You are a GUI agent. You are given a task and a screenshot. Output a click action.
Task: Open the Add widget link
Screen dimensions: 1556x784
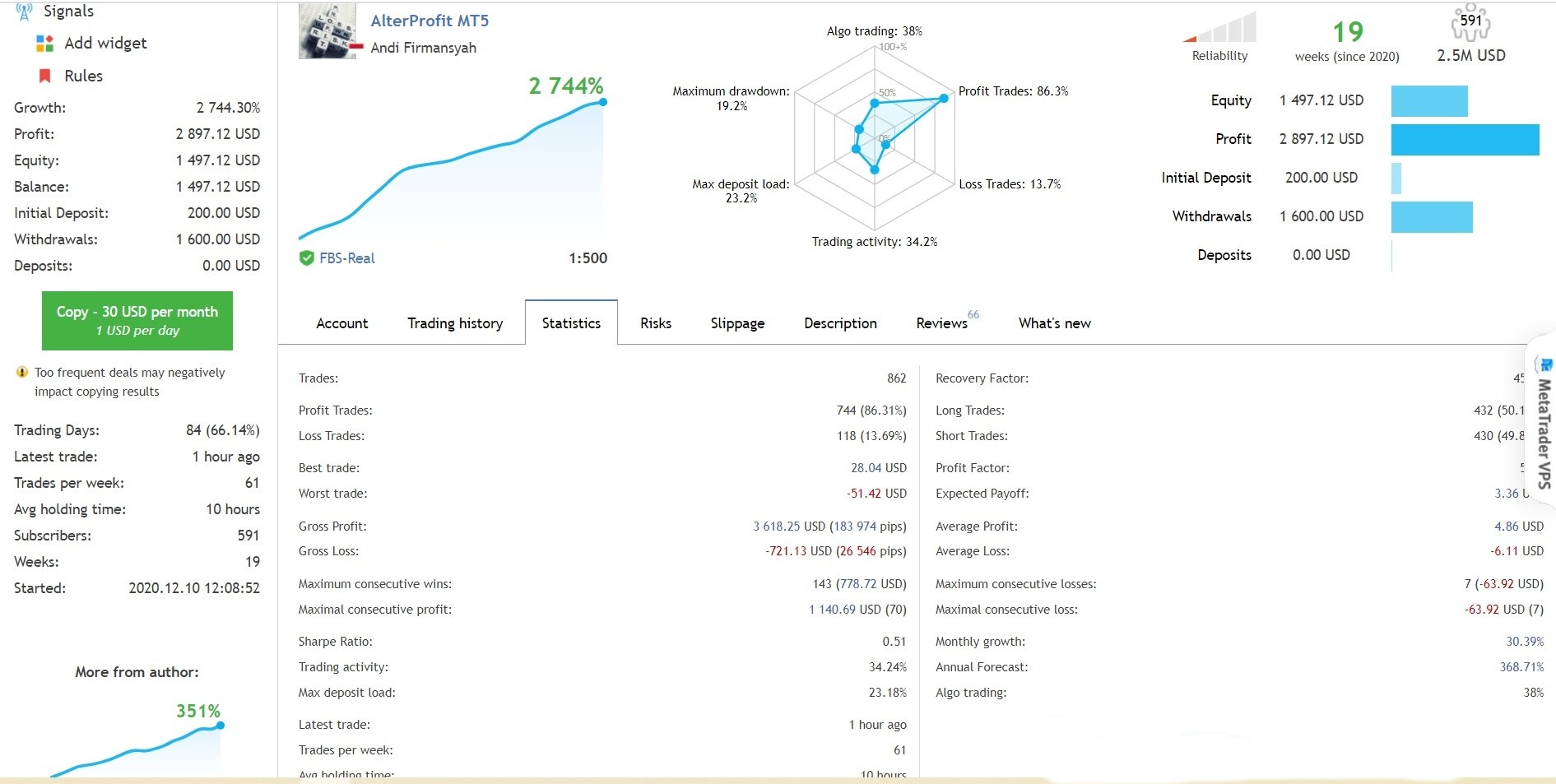[105, 44]
